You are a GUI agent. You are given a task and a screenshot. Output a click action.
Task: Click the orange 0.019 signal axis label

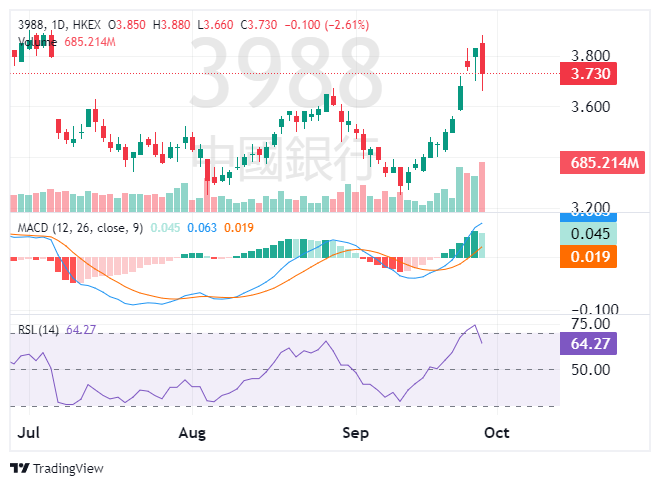[x=587, y=256]
